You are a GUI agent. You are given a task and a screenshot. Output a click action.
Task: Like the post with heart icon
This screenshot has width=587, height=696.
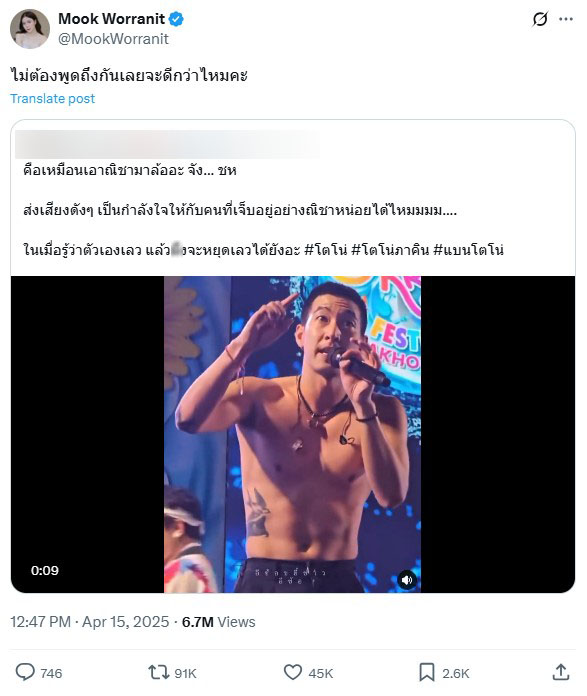point(293,672)
